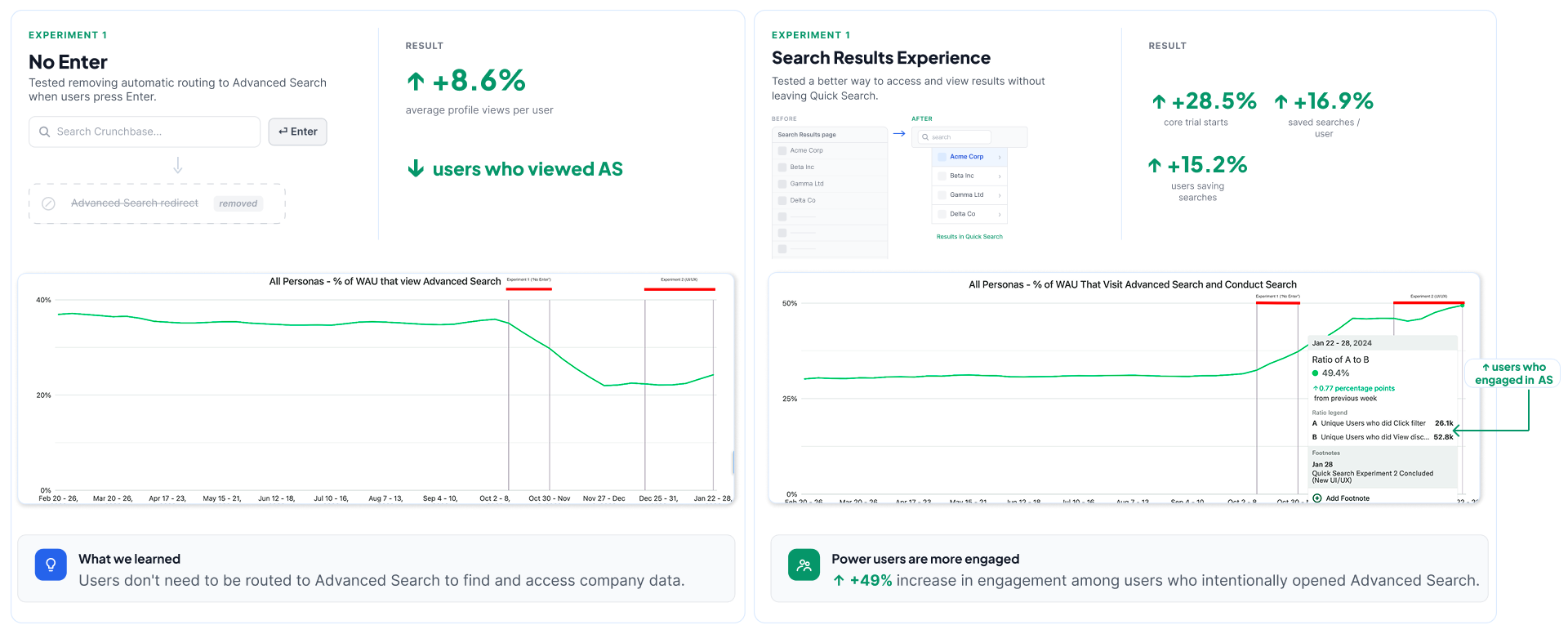Click the gray down arrow under the Crunchbase search field
Screen dimensions: 1568x634
point(177,166)
